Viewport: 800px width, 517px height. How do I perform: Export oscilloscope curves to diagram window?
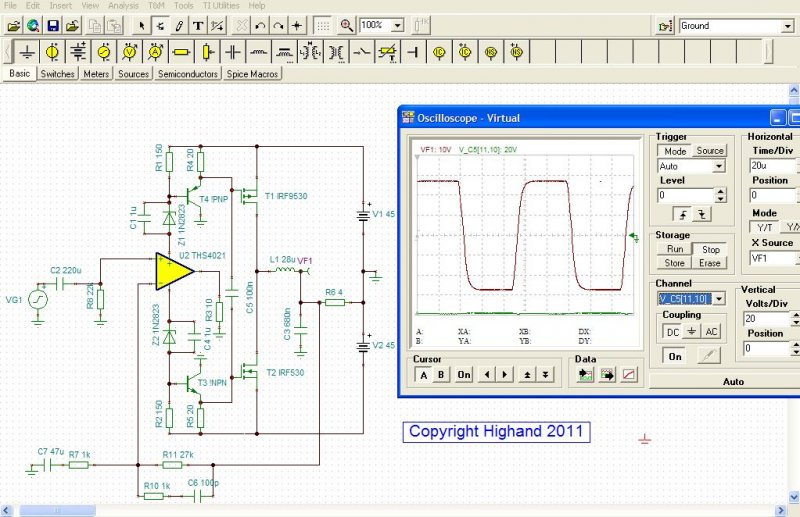585,375
